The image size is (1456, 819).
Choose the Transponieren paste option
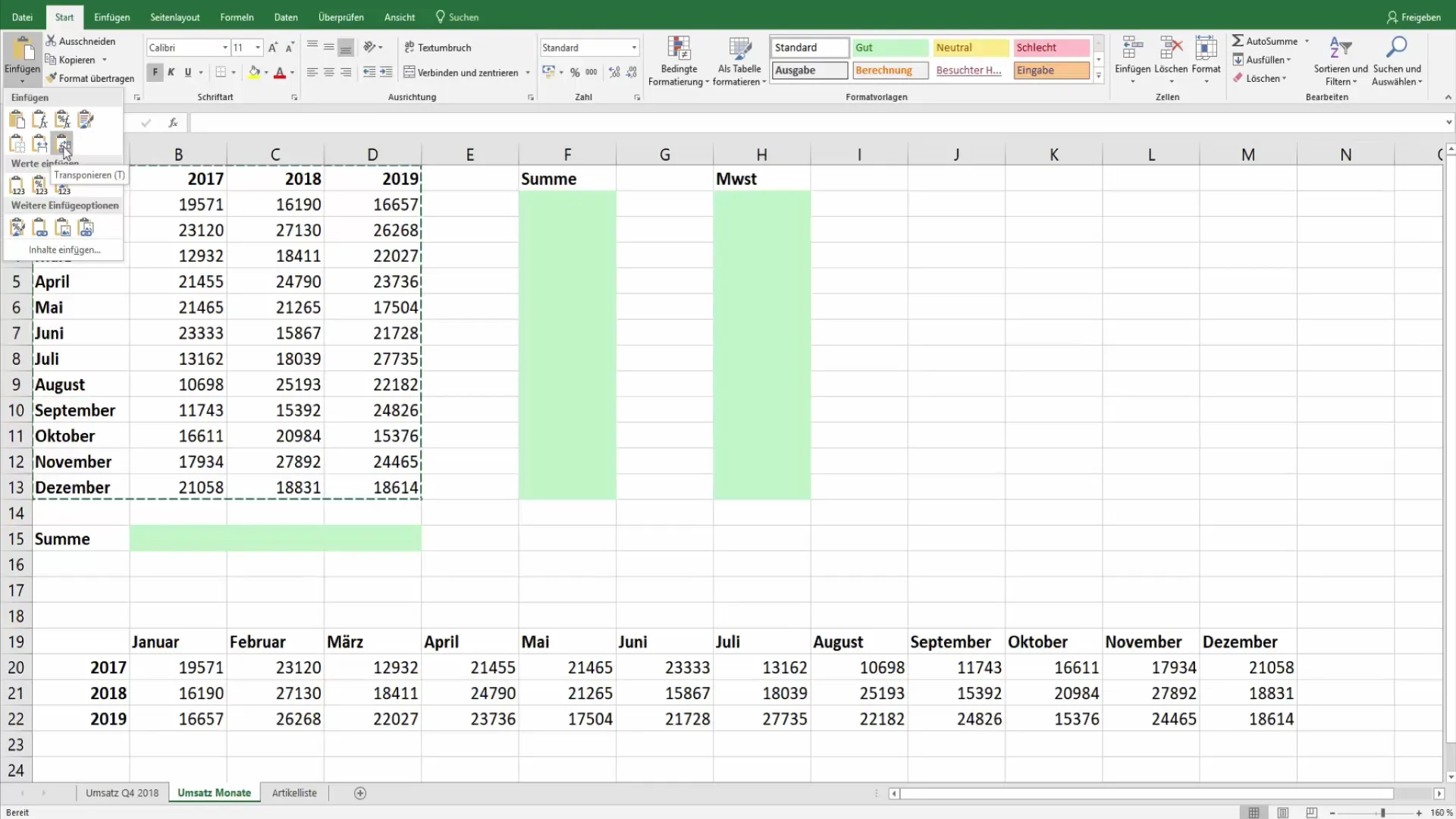(63, 143)
